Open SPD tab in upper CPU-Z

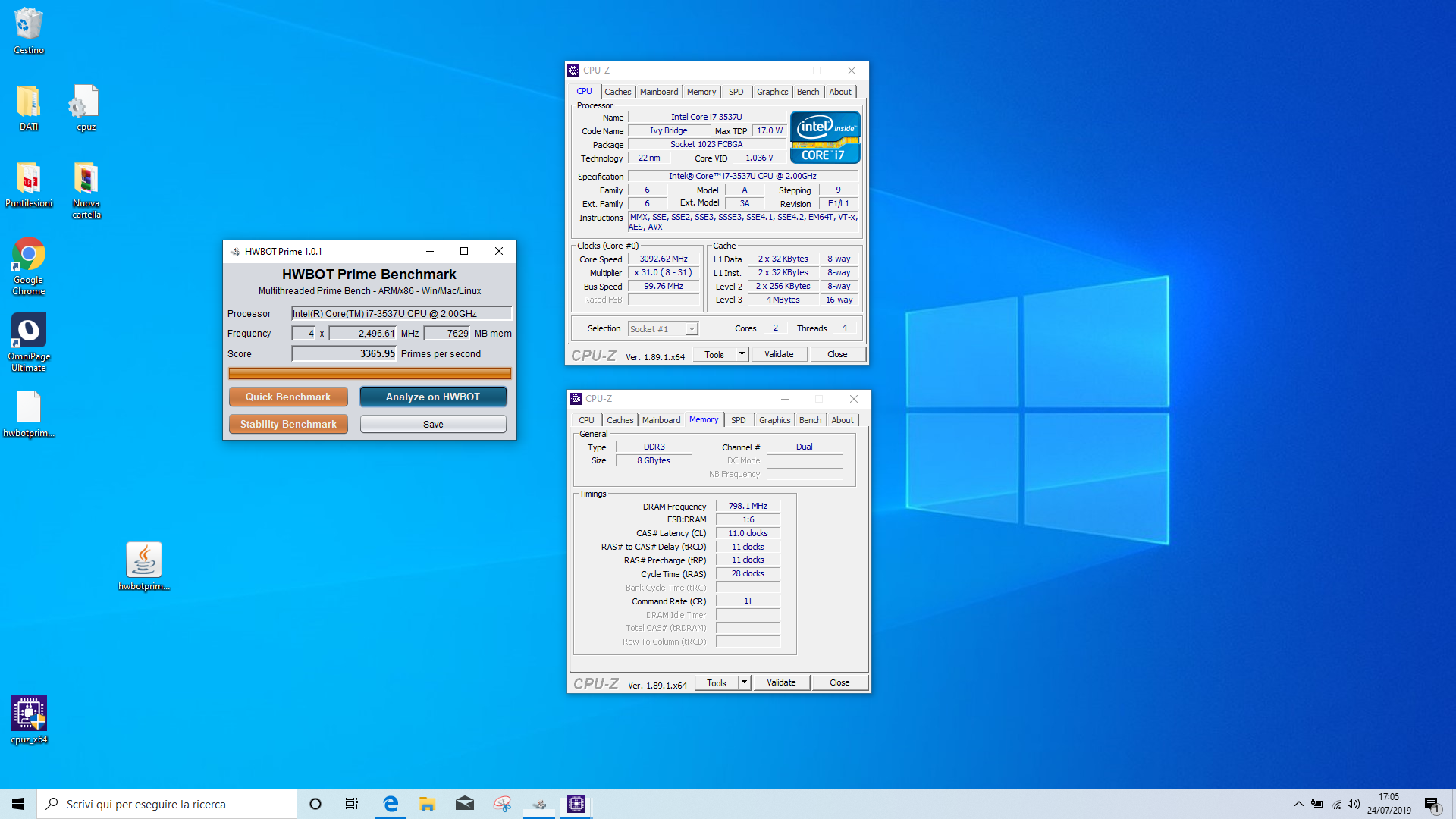[736, 92]
